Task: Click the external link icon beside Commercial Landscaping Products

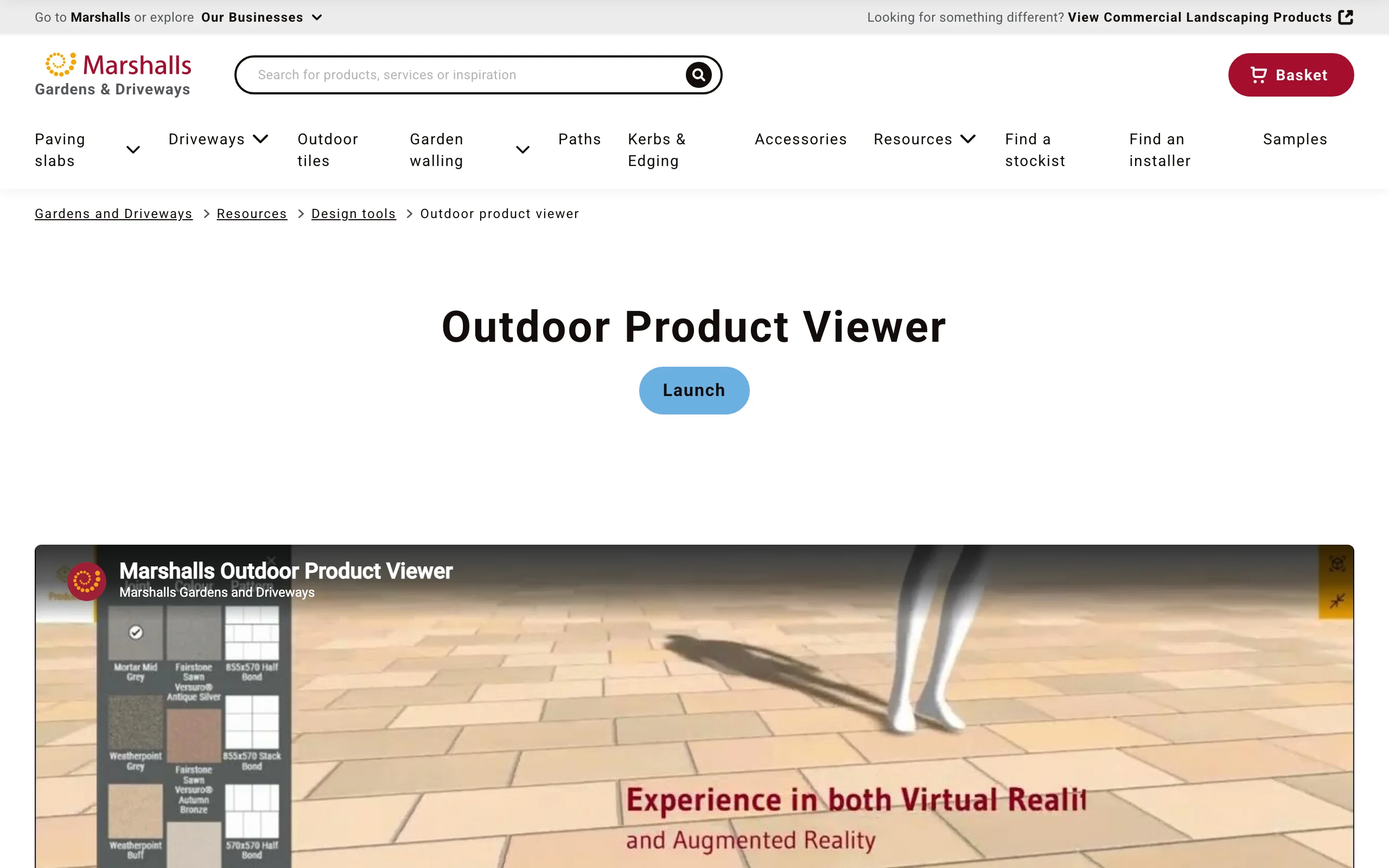Action: tap(1346, 17)
